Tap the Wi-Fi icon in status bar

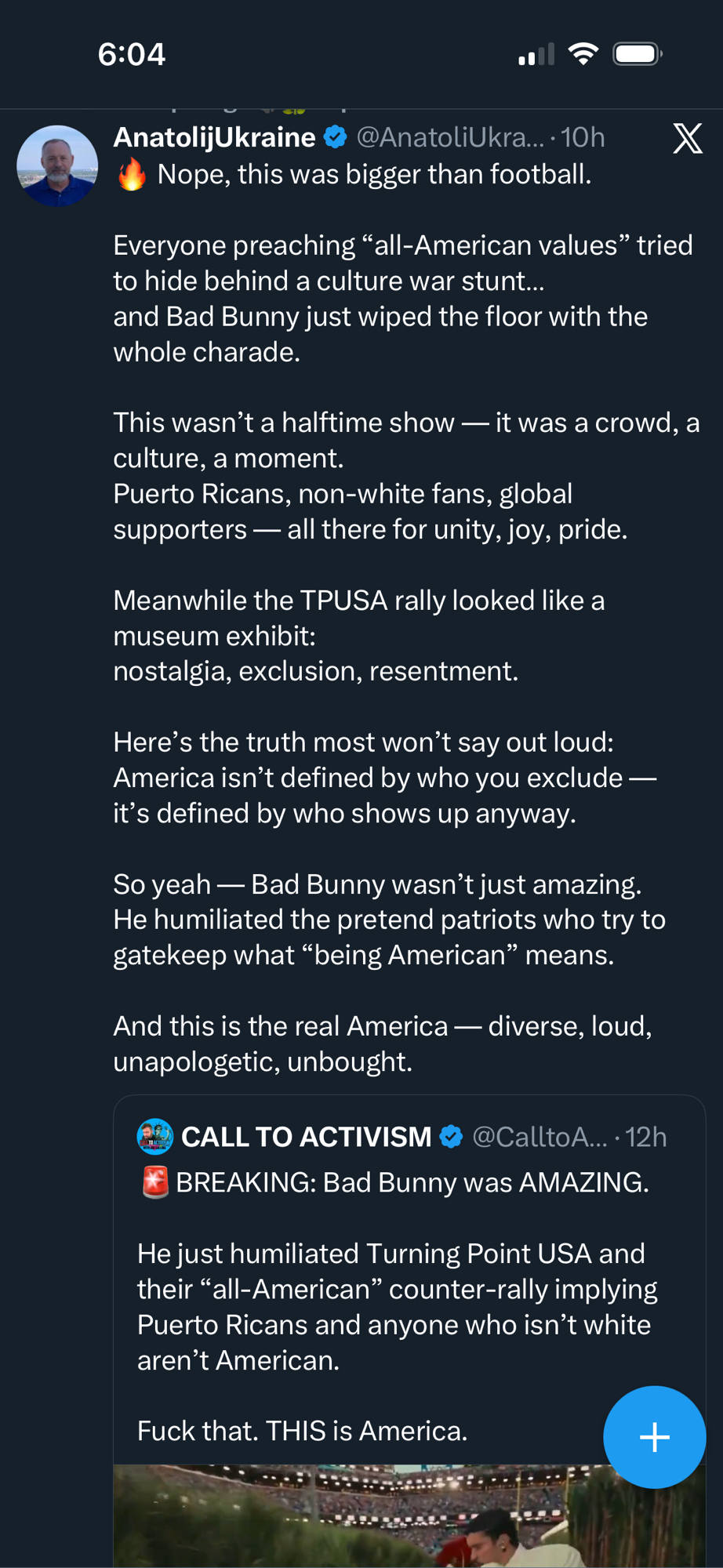coord(583,54)
